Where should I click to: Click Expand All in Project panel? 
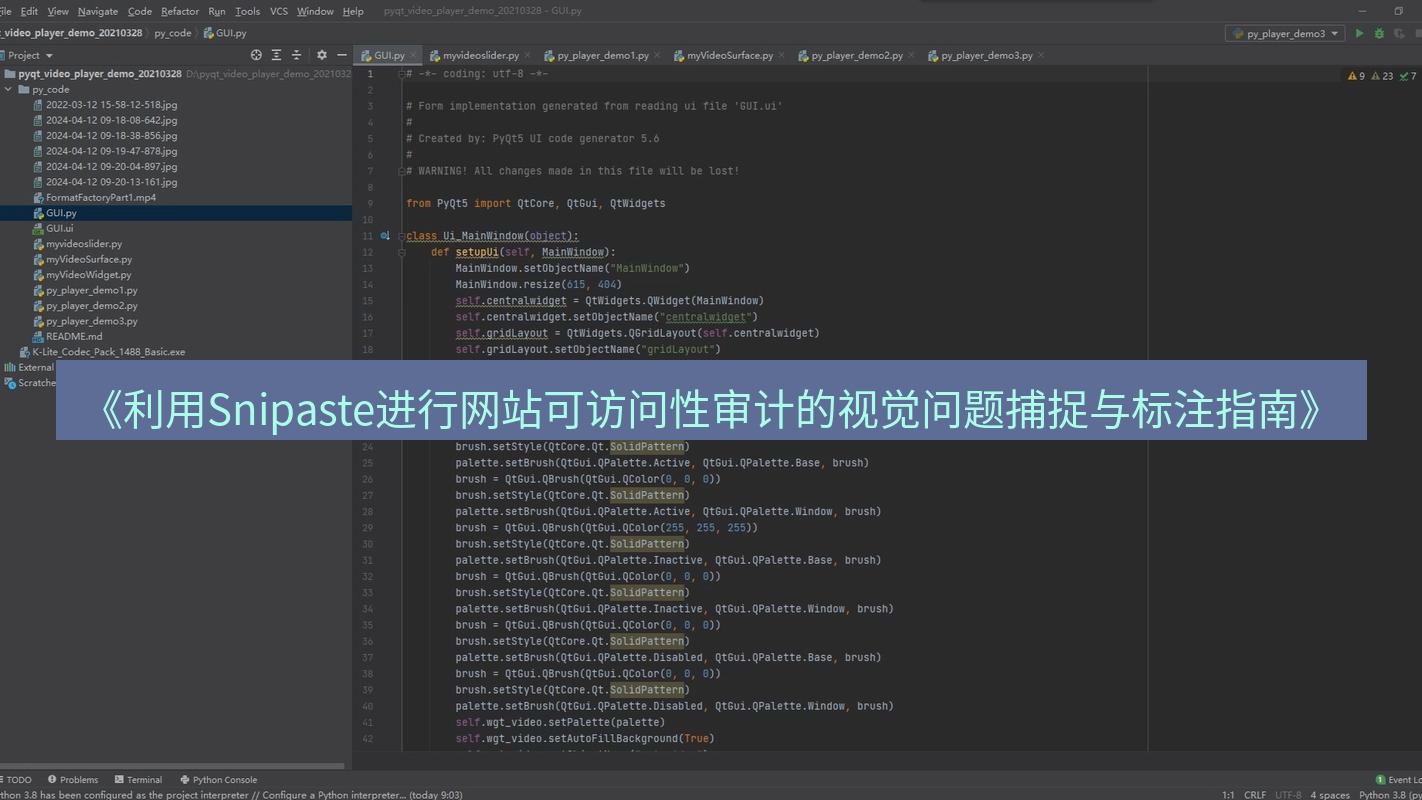(x=277, y=55)
